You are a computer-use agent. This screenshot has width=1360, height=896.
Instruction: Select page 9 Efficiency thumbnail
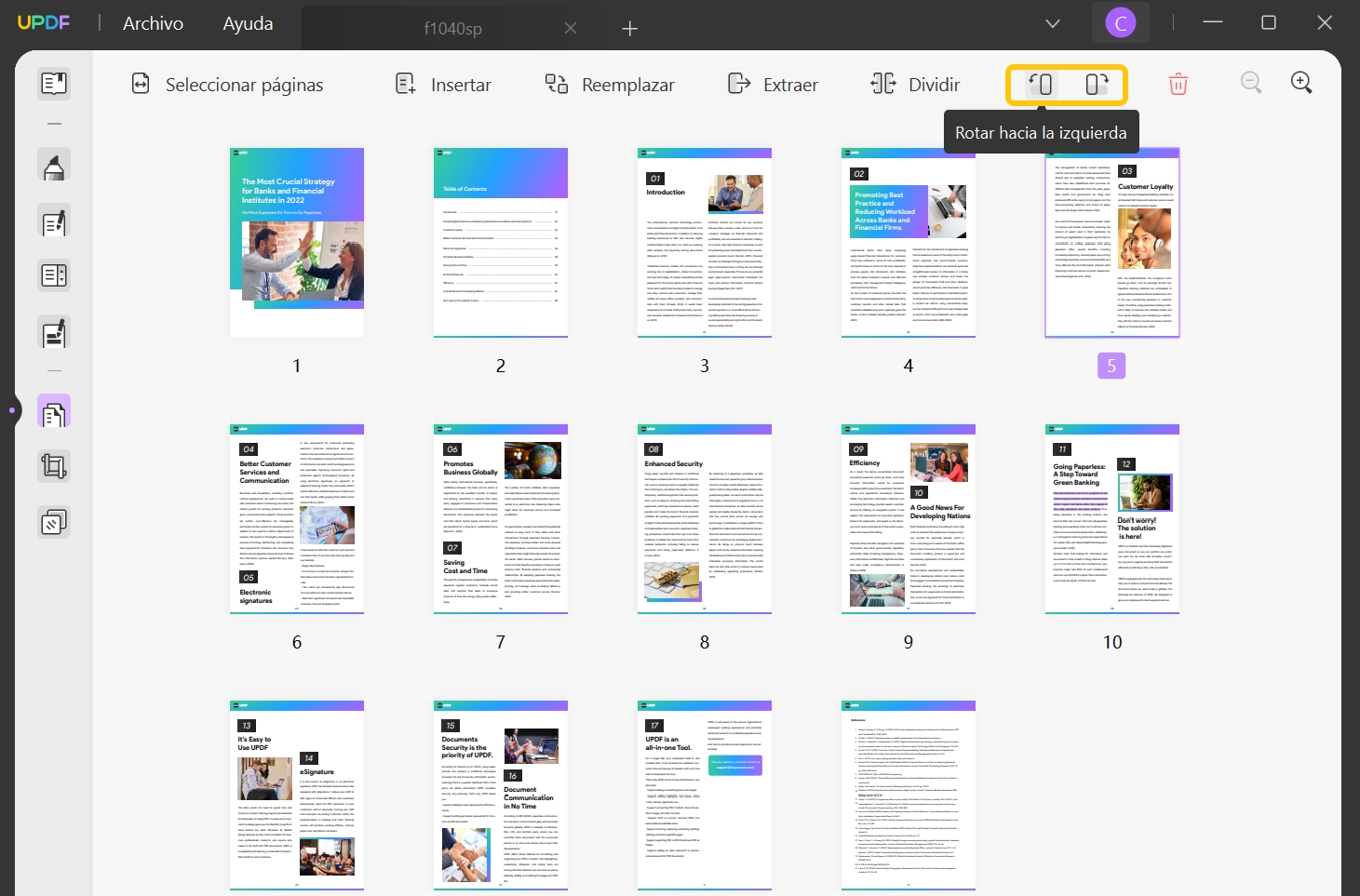point(909,519)
